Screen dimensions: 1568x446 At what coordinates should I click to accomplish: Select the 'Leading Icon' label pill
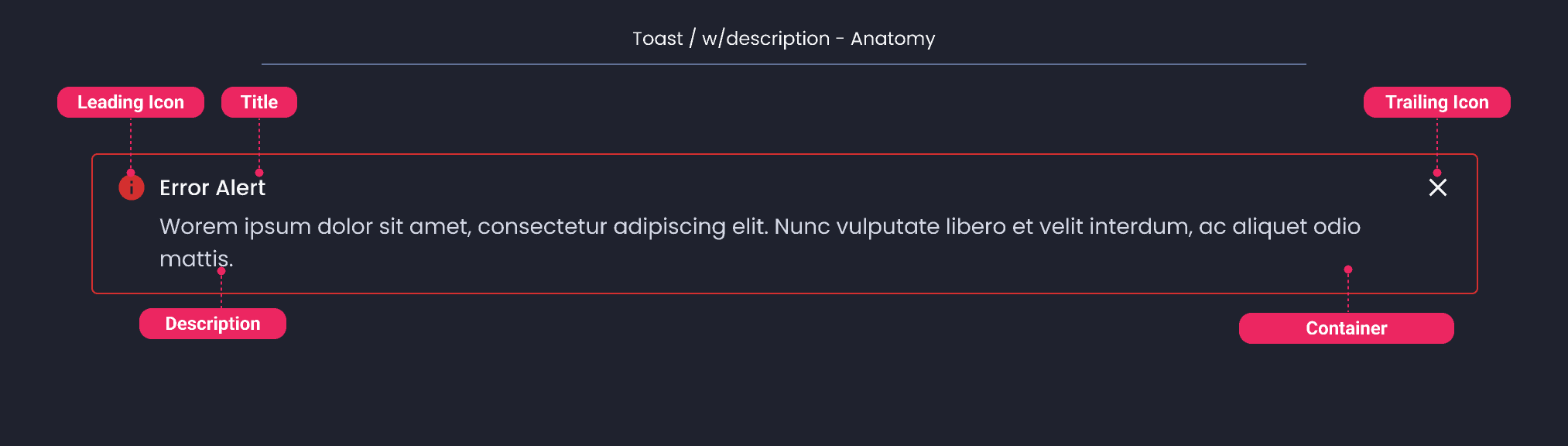(130, 101)
